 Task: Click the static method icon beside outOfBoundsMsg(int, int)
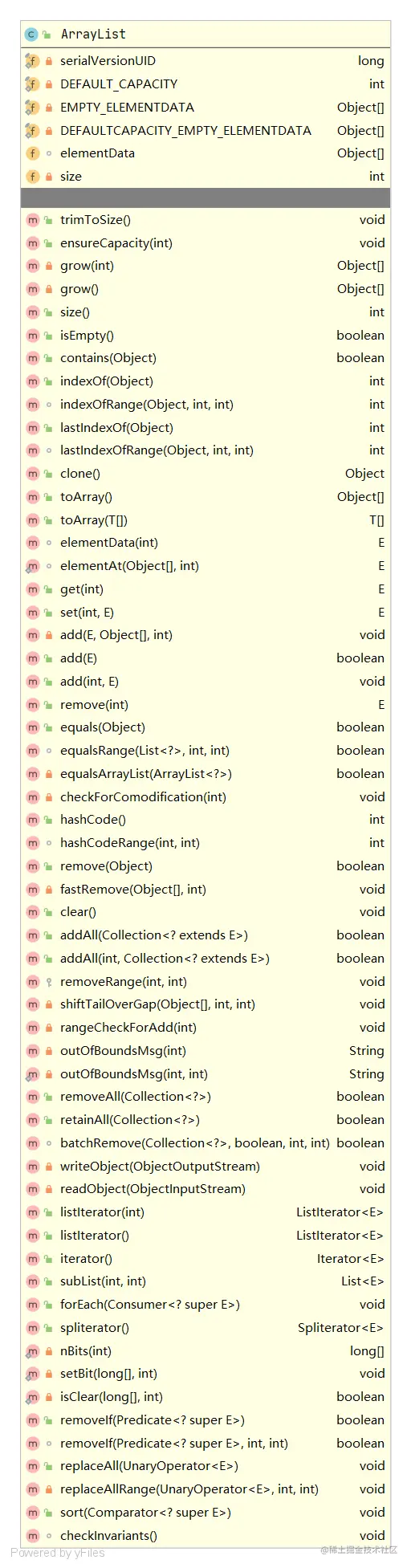(32, 1074)
